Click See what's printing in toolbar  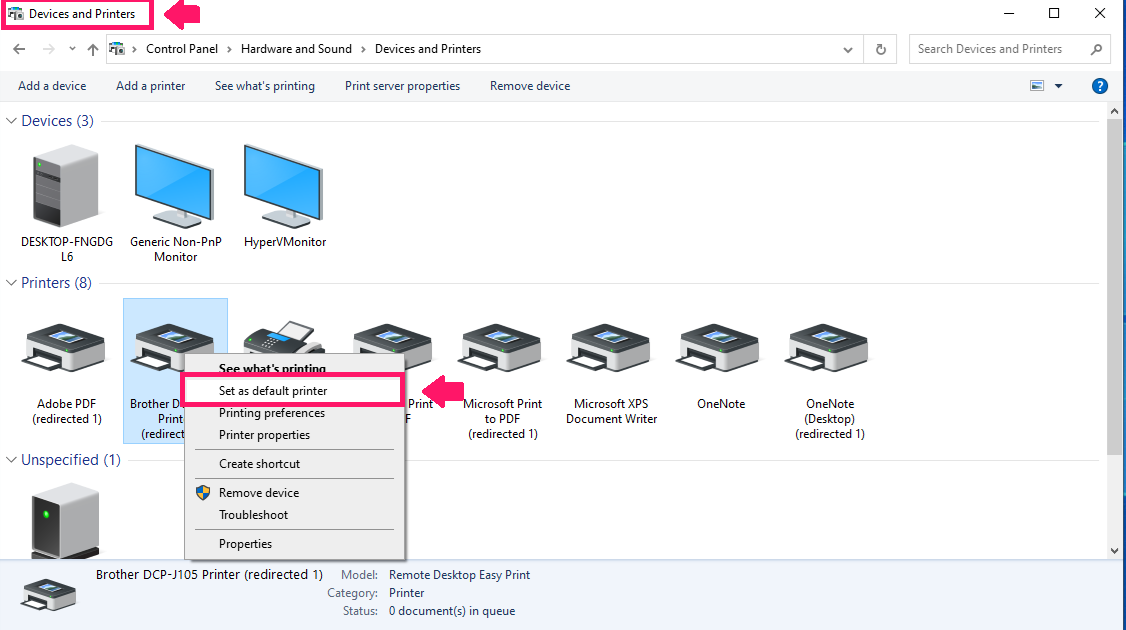264,86
